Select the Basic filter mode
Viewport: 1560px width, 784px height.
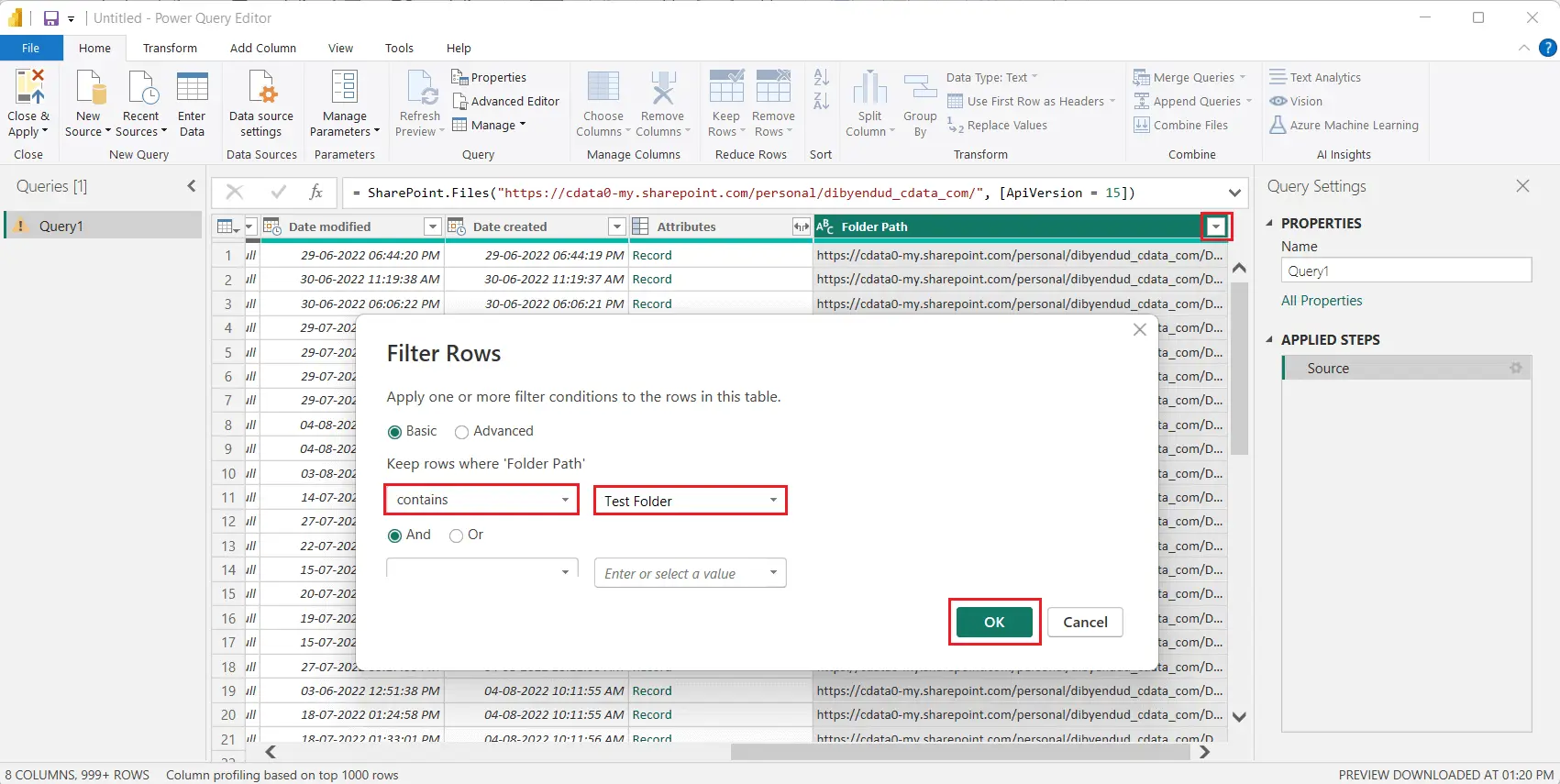(395, 432)
